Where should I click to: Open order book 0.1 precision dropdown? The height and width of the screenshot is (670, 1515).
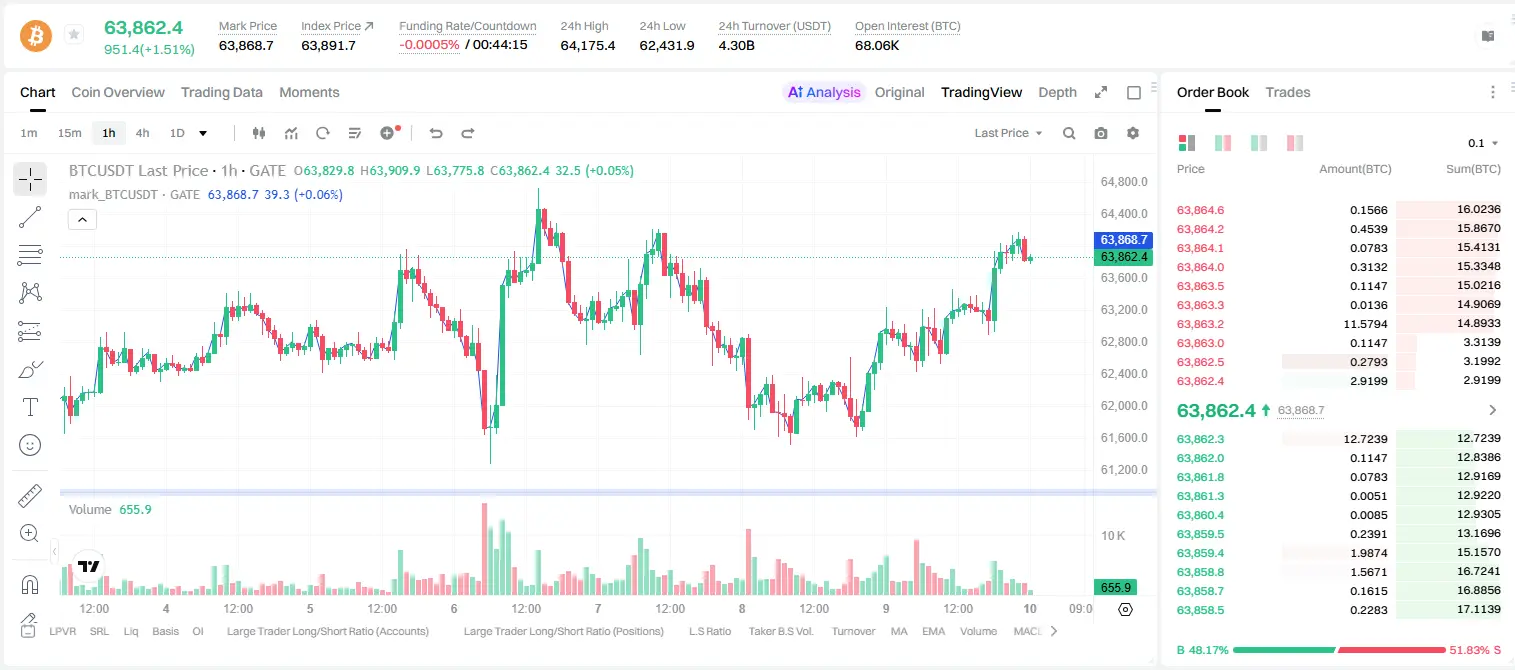point(1483,143)
